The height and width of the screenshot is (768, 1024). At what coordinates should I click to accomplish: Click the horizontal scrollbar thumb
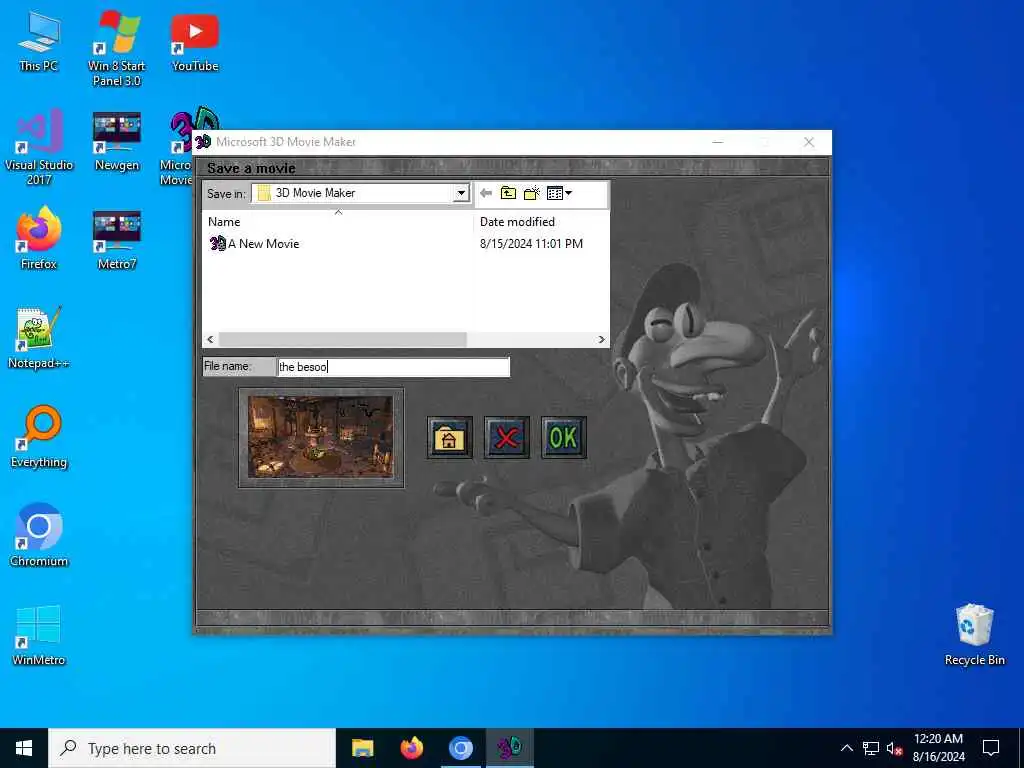point(342,340)
